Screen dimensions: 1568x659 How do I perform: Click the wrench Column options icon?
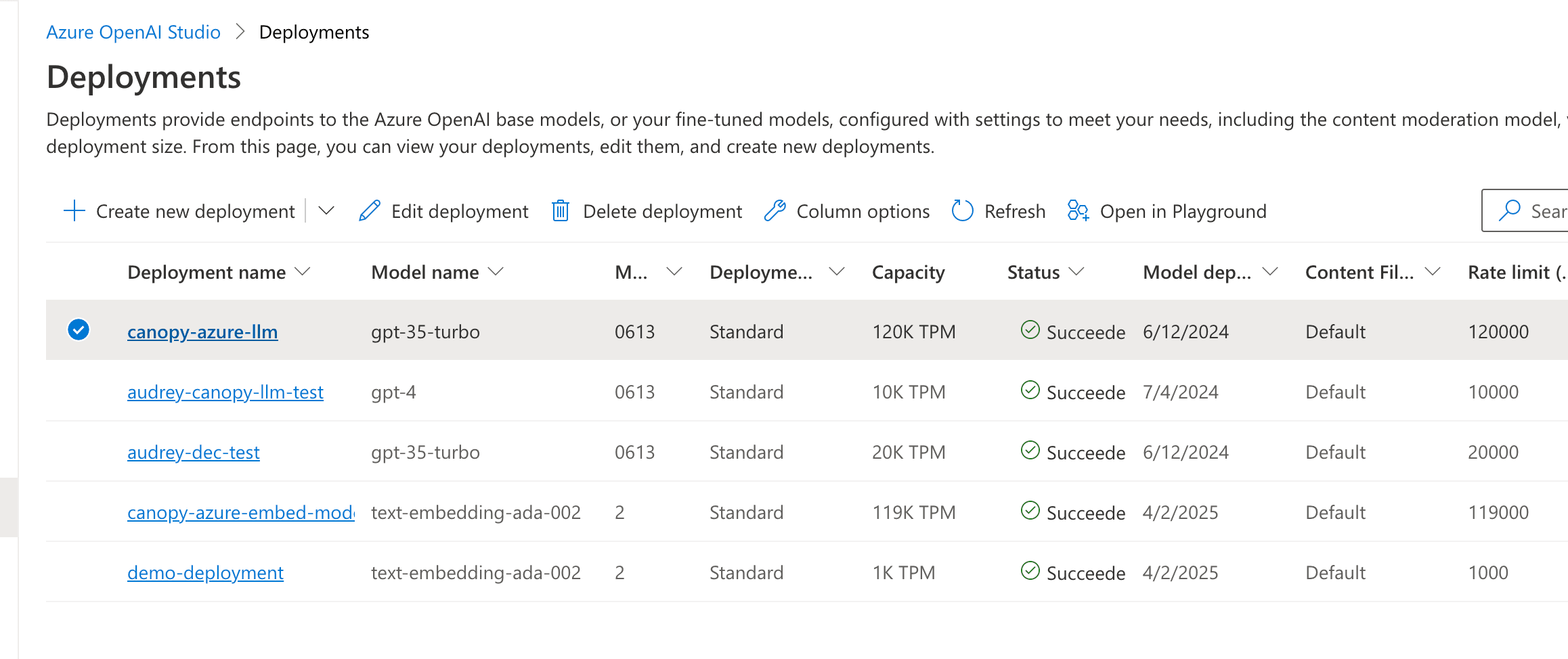tap(775, 211)
